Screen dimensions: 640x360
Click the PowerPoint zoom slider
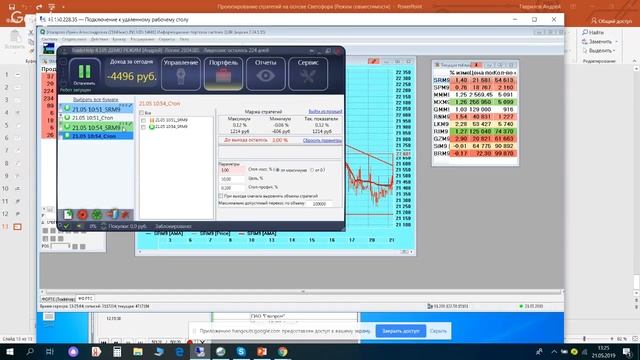584,339
